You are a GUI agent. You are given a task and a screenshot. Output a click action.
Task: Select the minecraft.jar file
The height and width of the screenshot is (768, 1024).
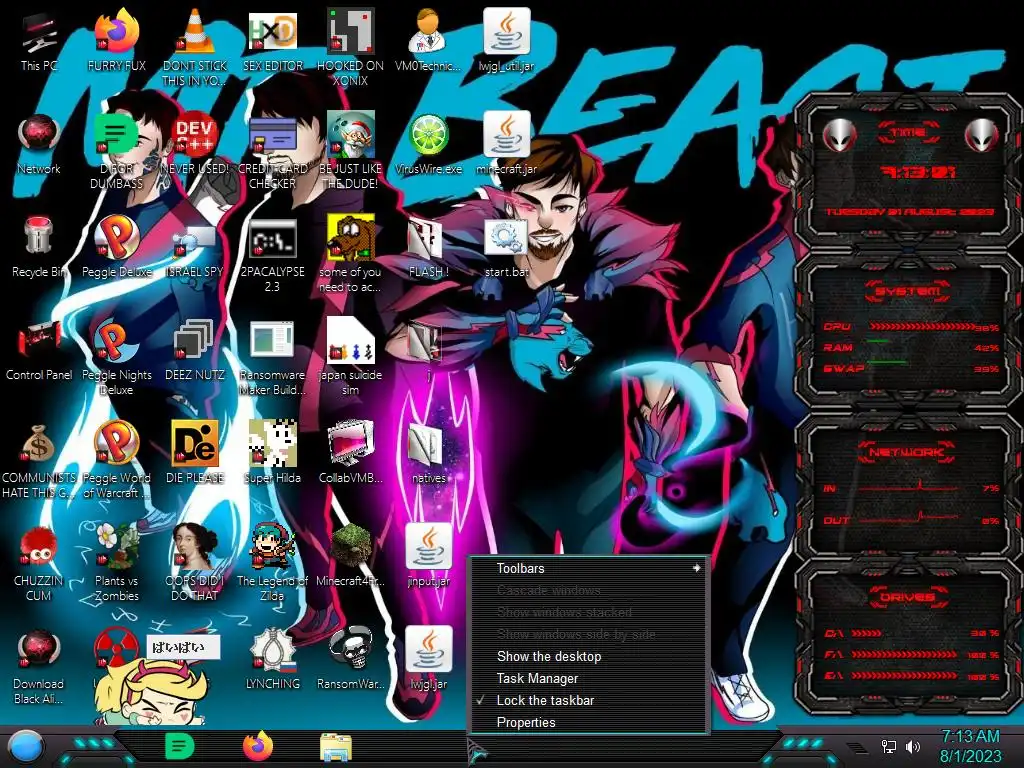coord(507,136)
